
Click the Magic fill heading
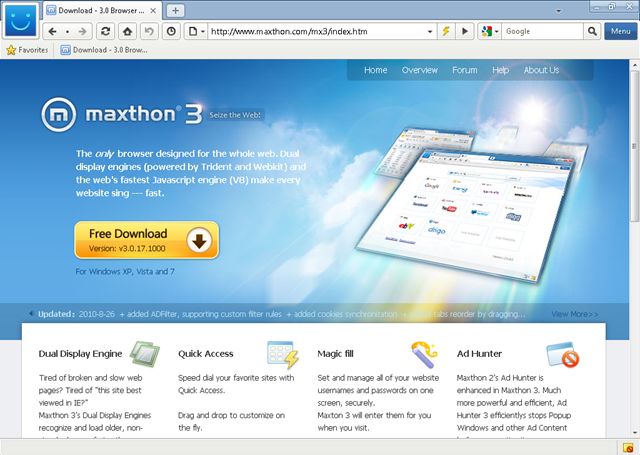(336, 354)
